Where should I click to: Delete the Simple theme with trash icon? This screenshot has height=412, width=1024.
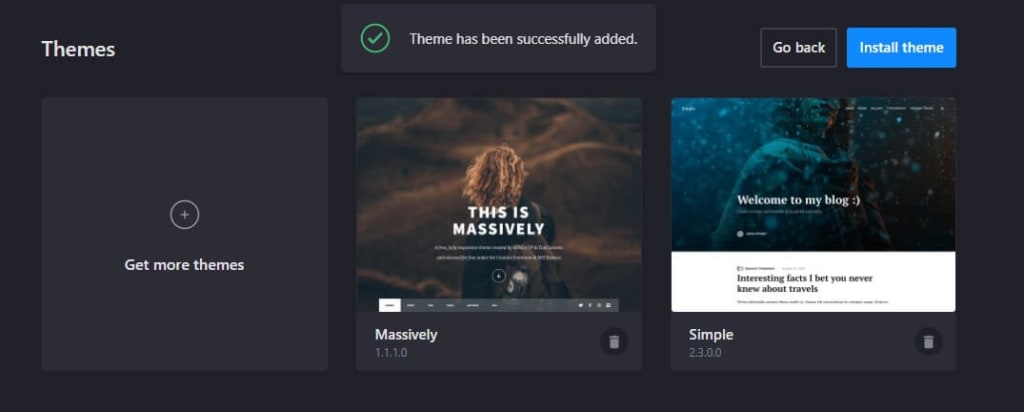[x=929, y=341]
